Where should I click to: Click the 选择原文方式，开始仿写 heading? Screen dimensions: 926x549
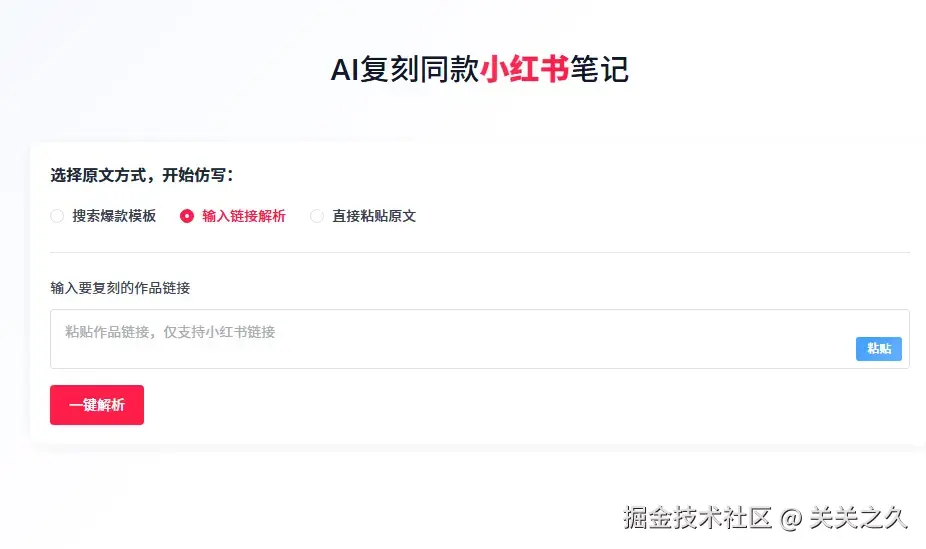pos(142,176)
